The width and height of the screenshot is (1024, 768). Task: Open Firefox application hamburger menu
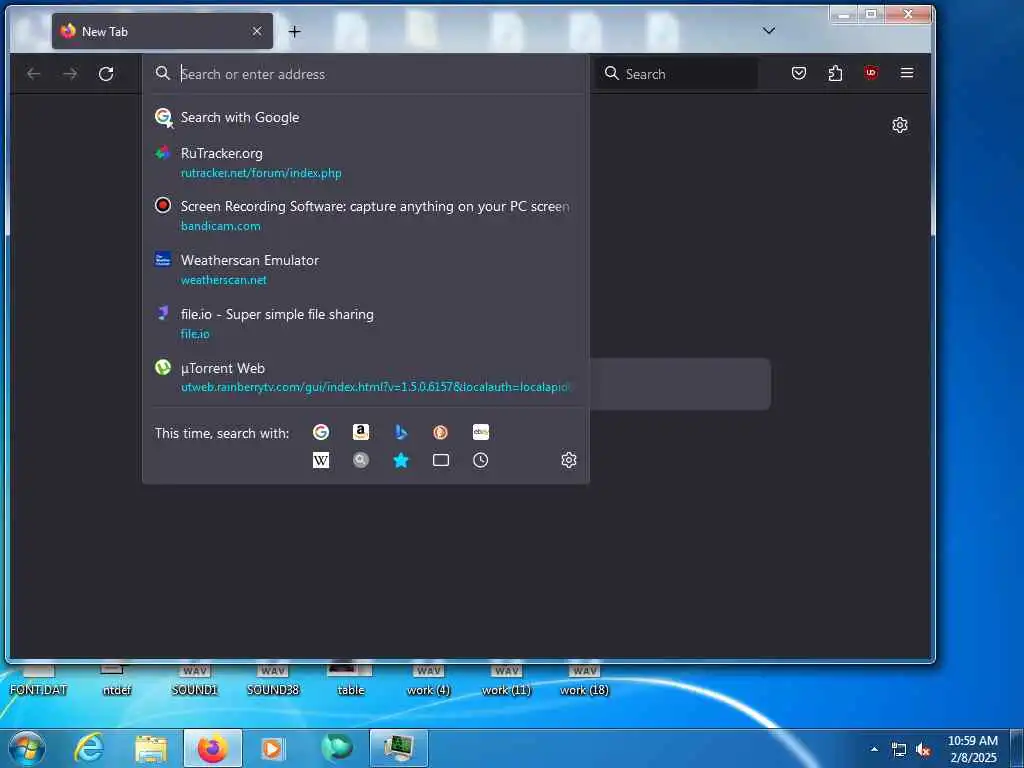(907, 73)
